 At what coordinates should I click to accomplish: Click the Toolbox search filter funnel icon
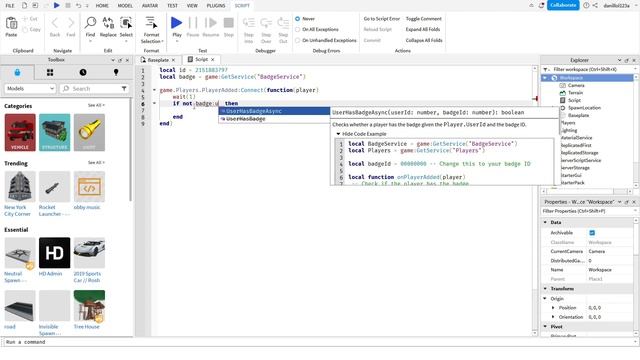pyautogui.click(x=124, y=89)
